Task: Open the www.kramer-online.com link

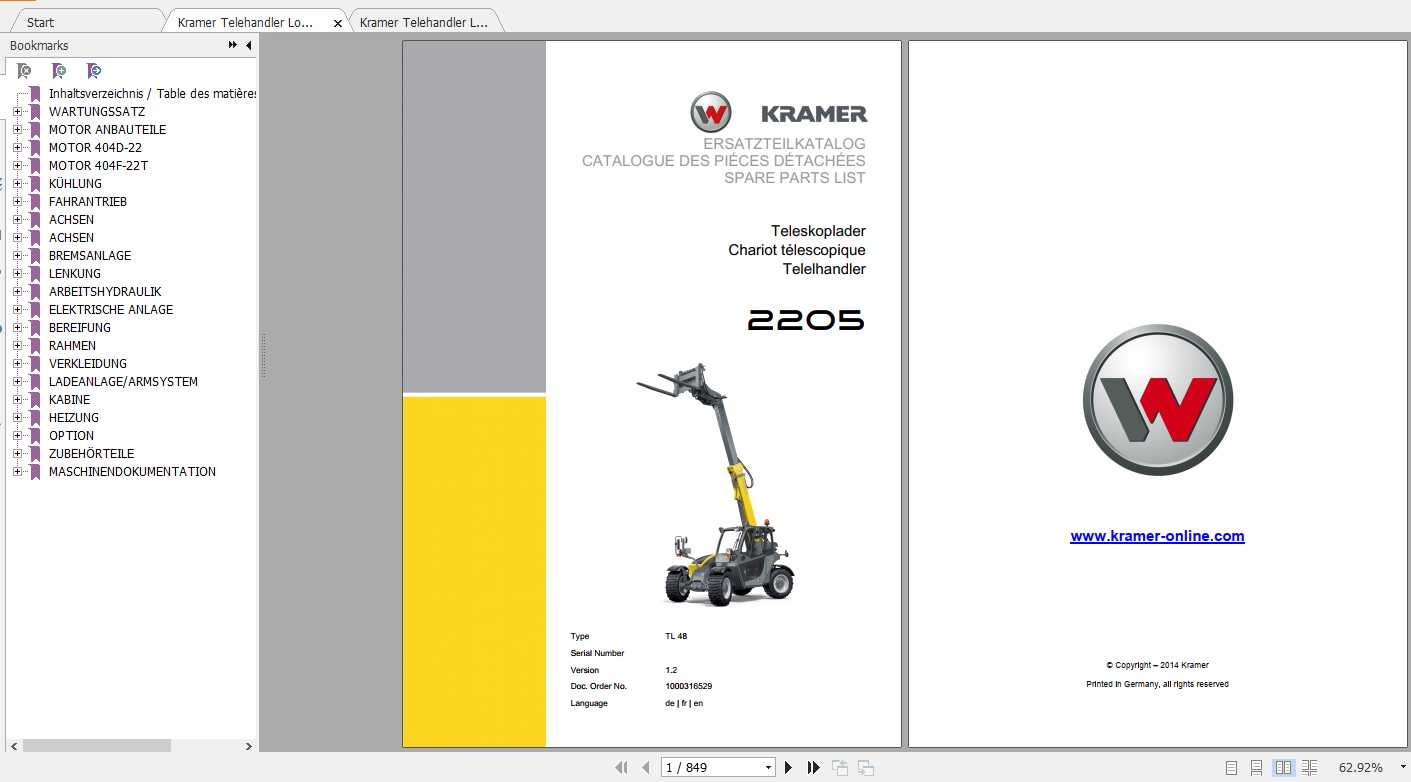Action: pyautogui.click(x=1157, y=536)
